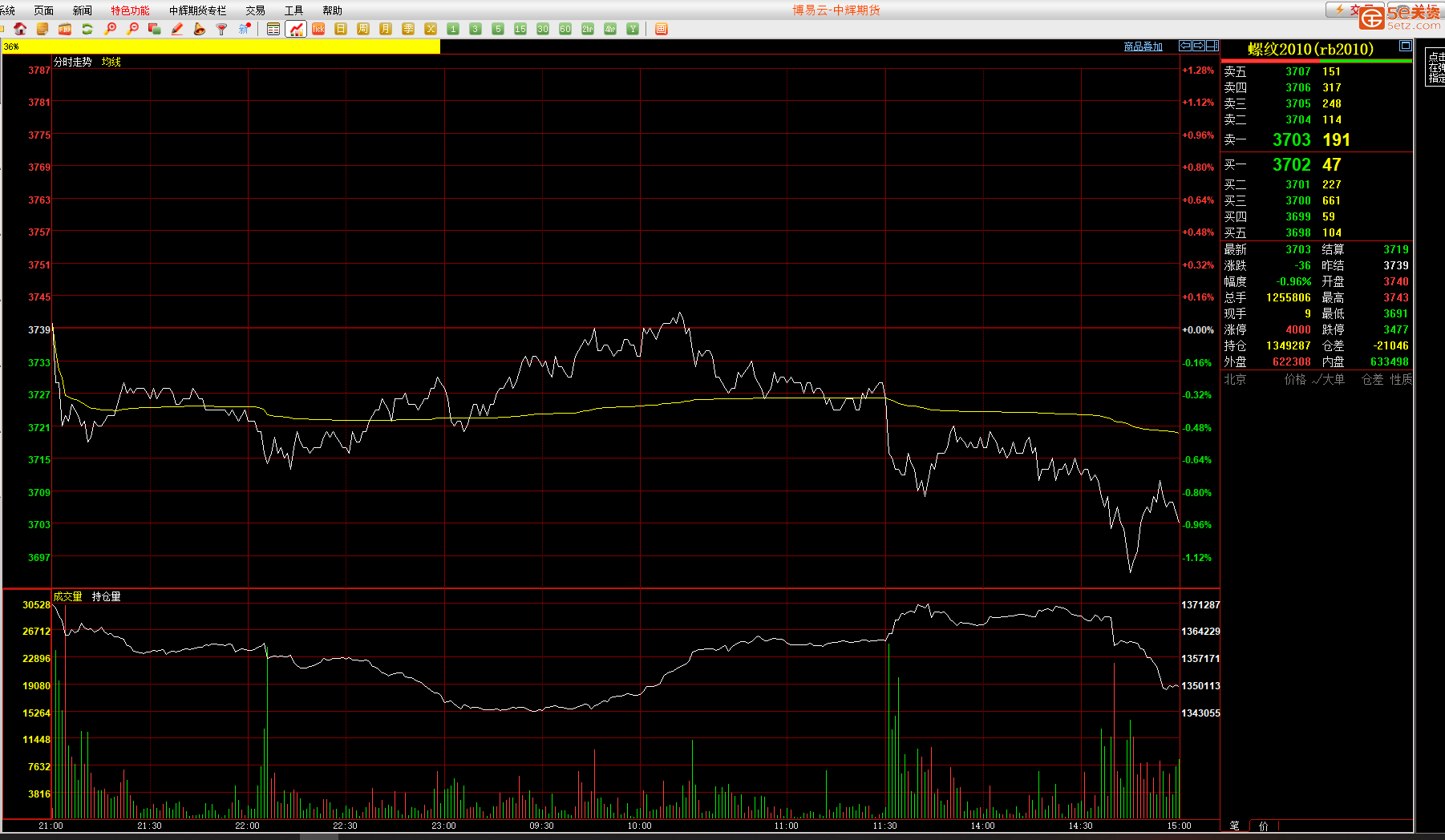Screen dimensions: 1445x840
Task: Select Tick chart period
Action: (318, 29)
